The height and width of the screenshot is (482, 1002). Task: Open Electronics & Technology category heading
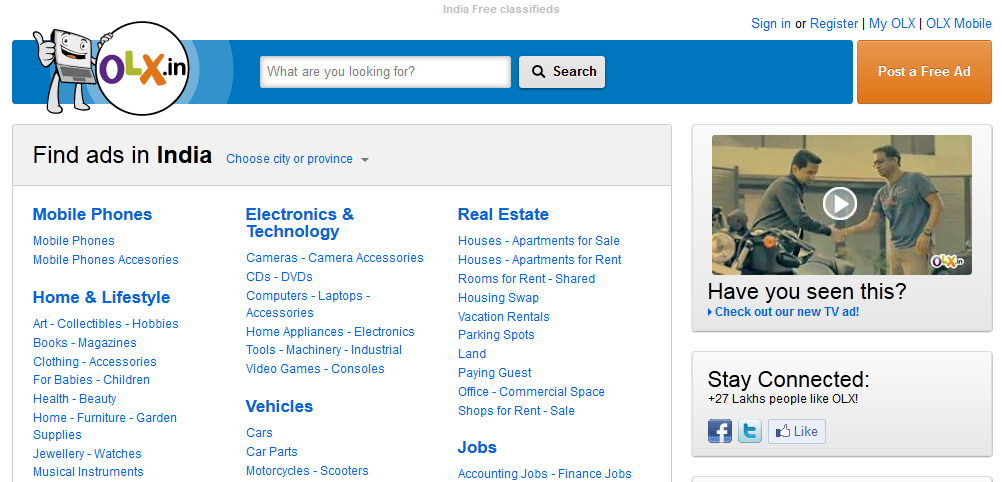299,222
